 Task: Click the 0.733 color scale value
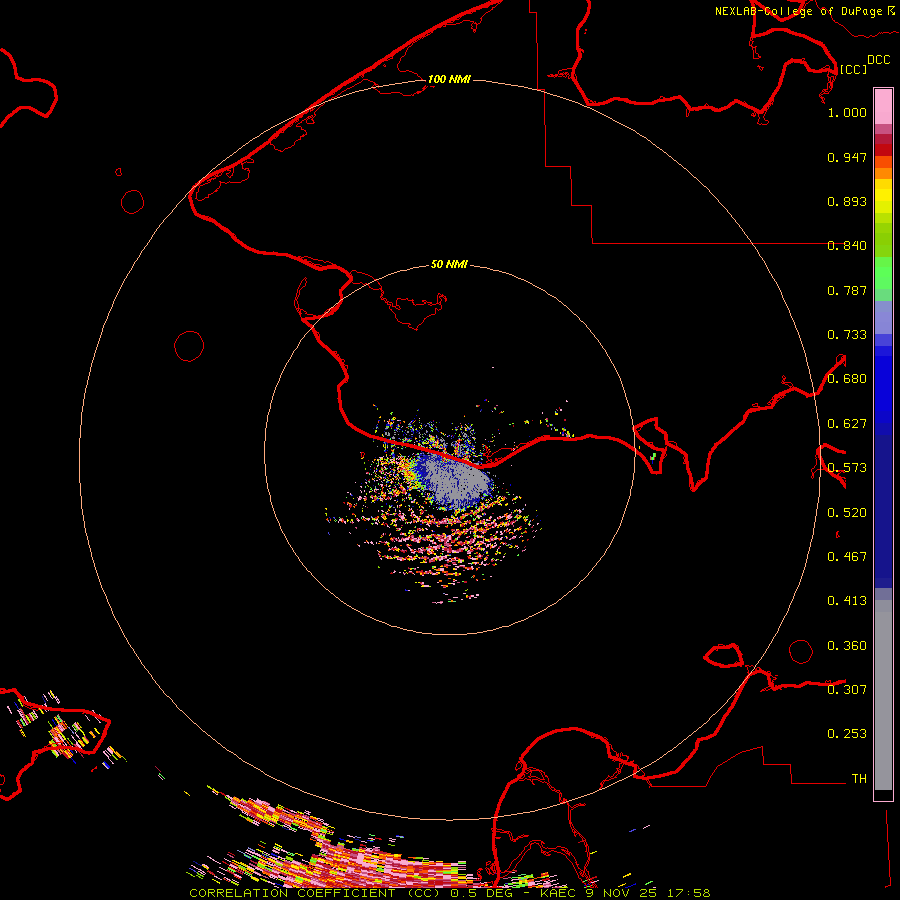[x=847, y=335]
